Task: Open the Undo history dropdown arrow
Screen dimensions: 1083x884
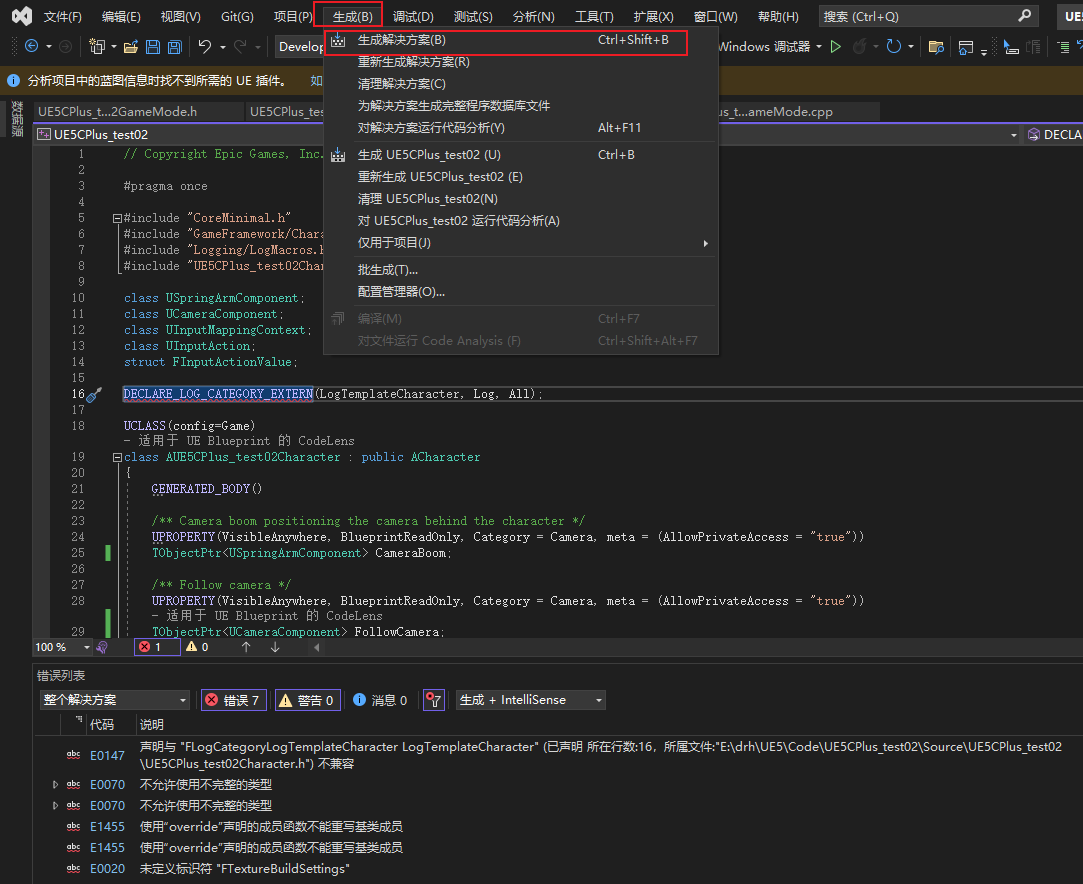Action: tap(222, 47)
